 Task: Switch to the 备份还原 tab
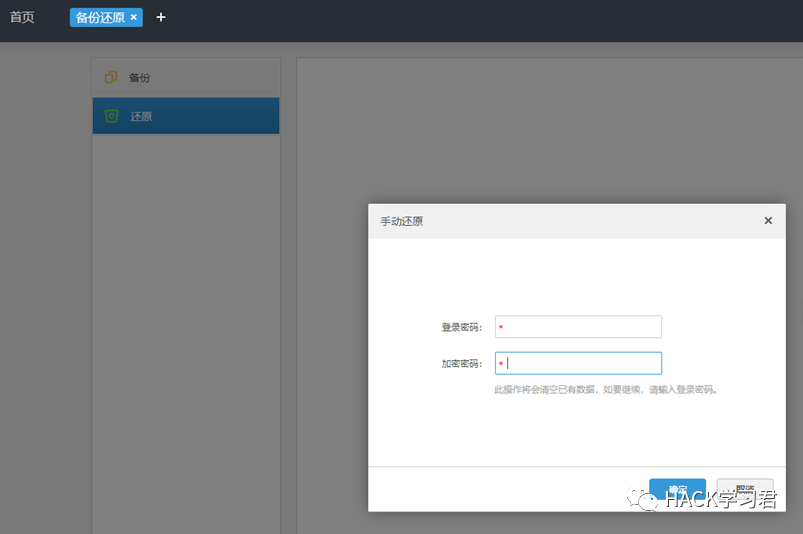100,17
